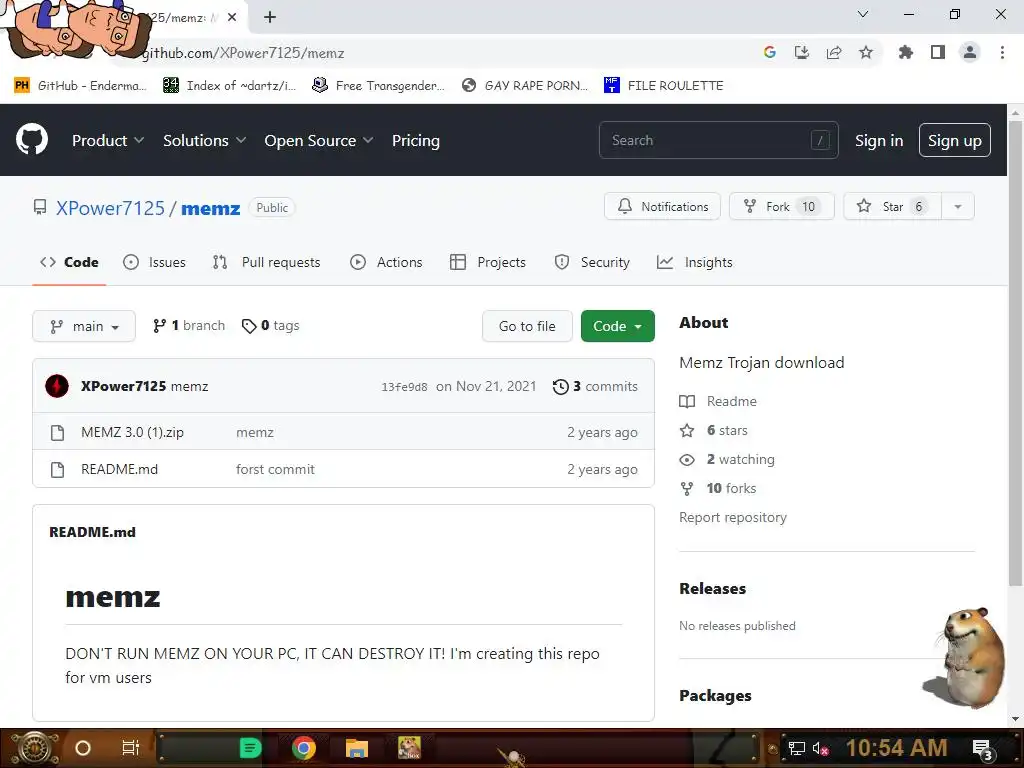Select the Code tab
Screen dimensions: 1024x768
pos(69,262)
